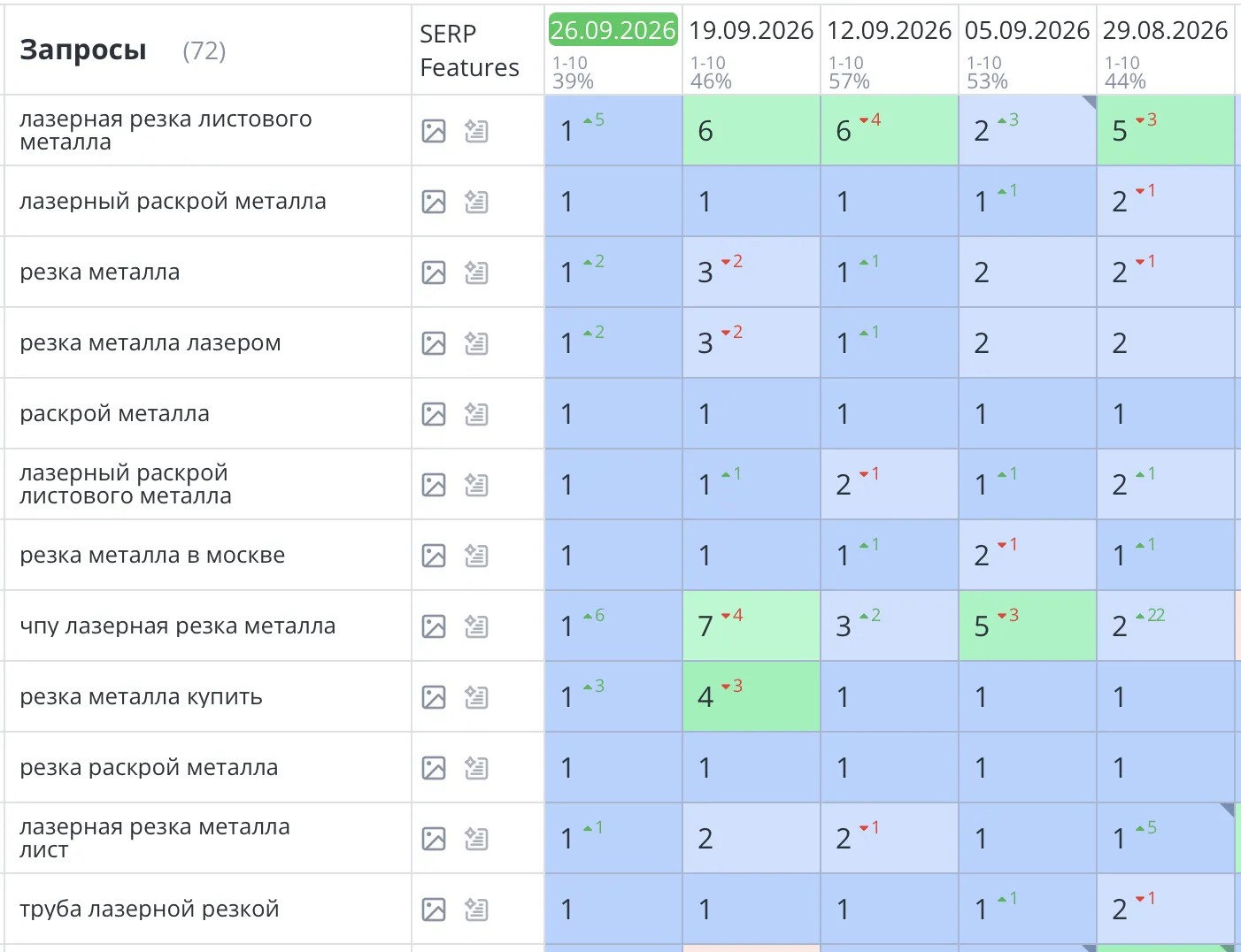Viewport: 1241px width, 952px height.
Task: Click snippet icon for 'раскрой металла' row
Action: [476, 414]
